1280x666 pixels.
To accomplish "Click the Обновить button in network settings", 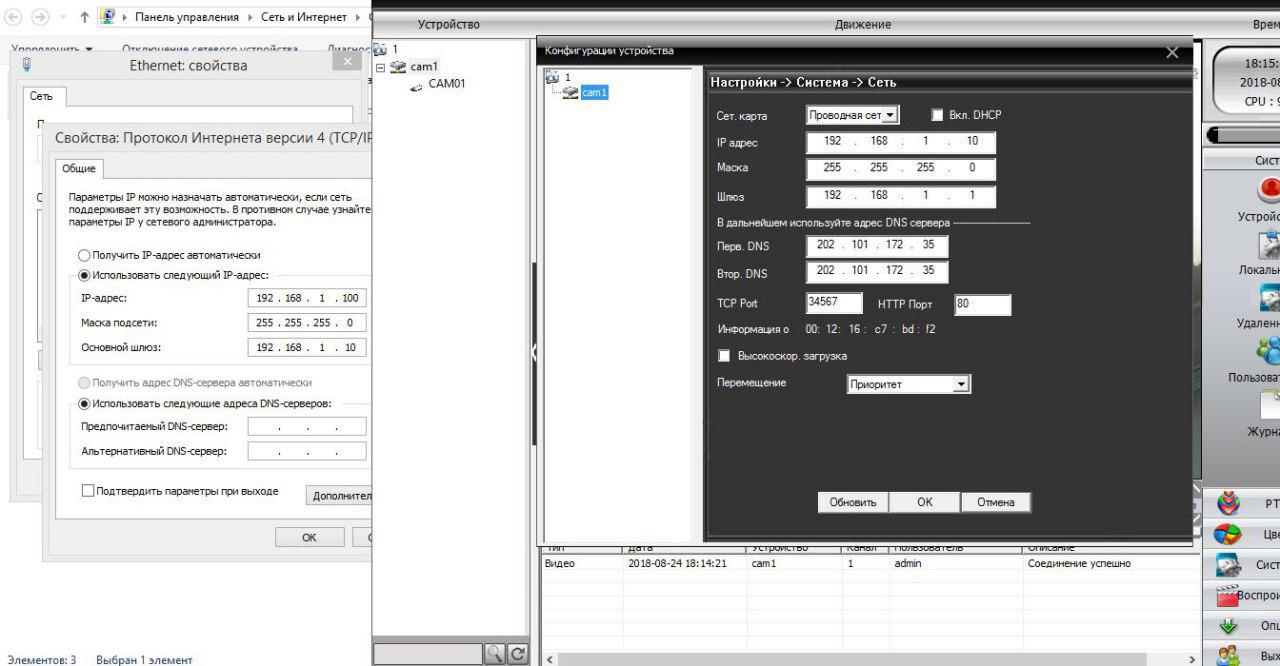I will tap(852, 502).
